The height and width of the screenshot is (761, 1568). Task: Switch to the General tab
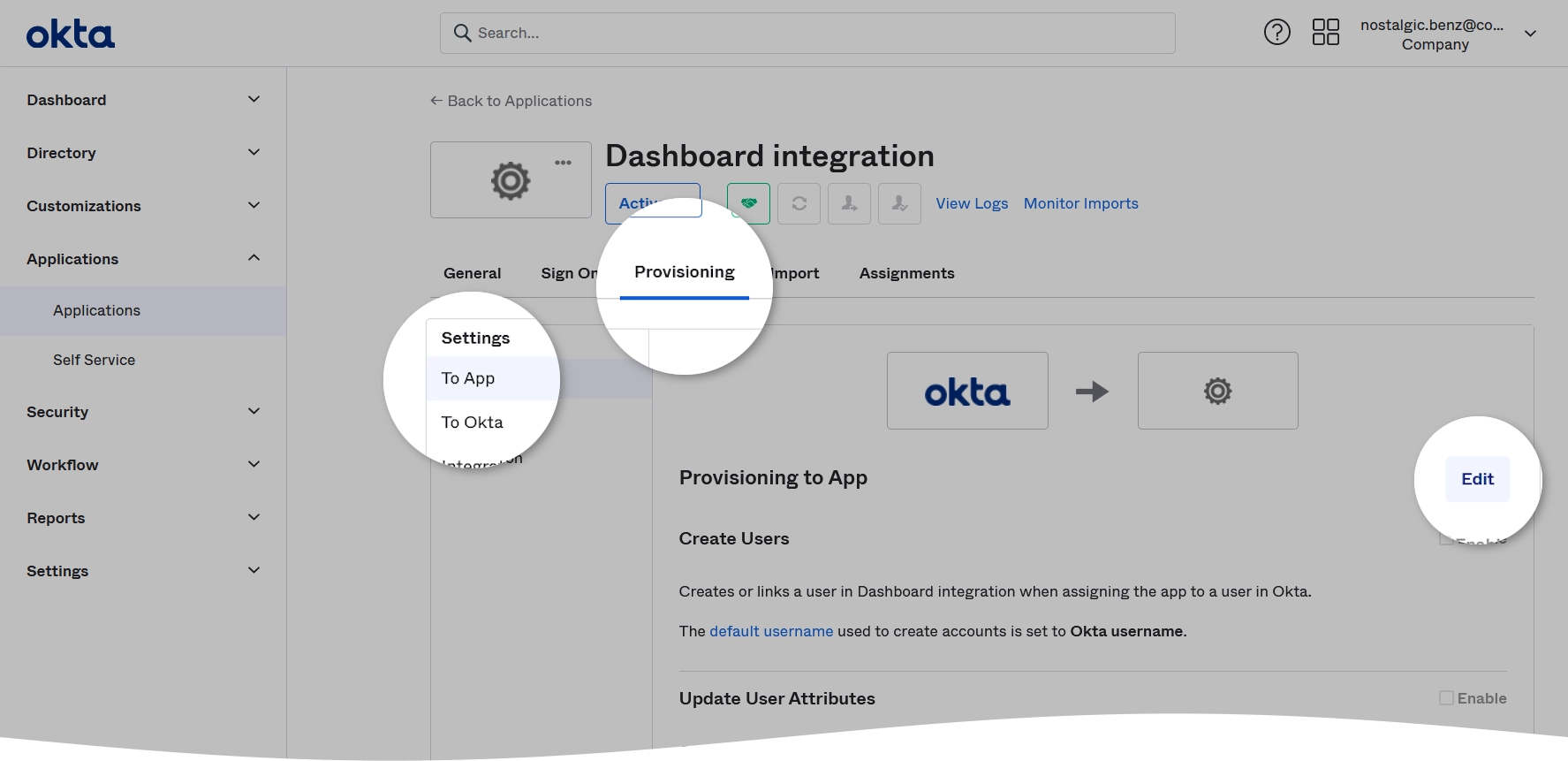pos(472,273)
